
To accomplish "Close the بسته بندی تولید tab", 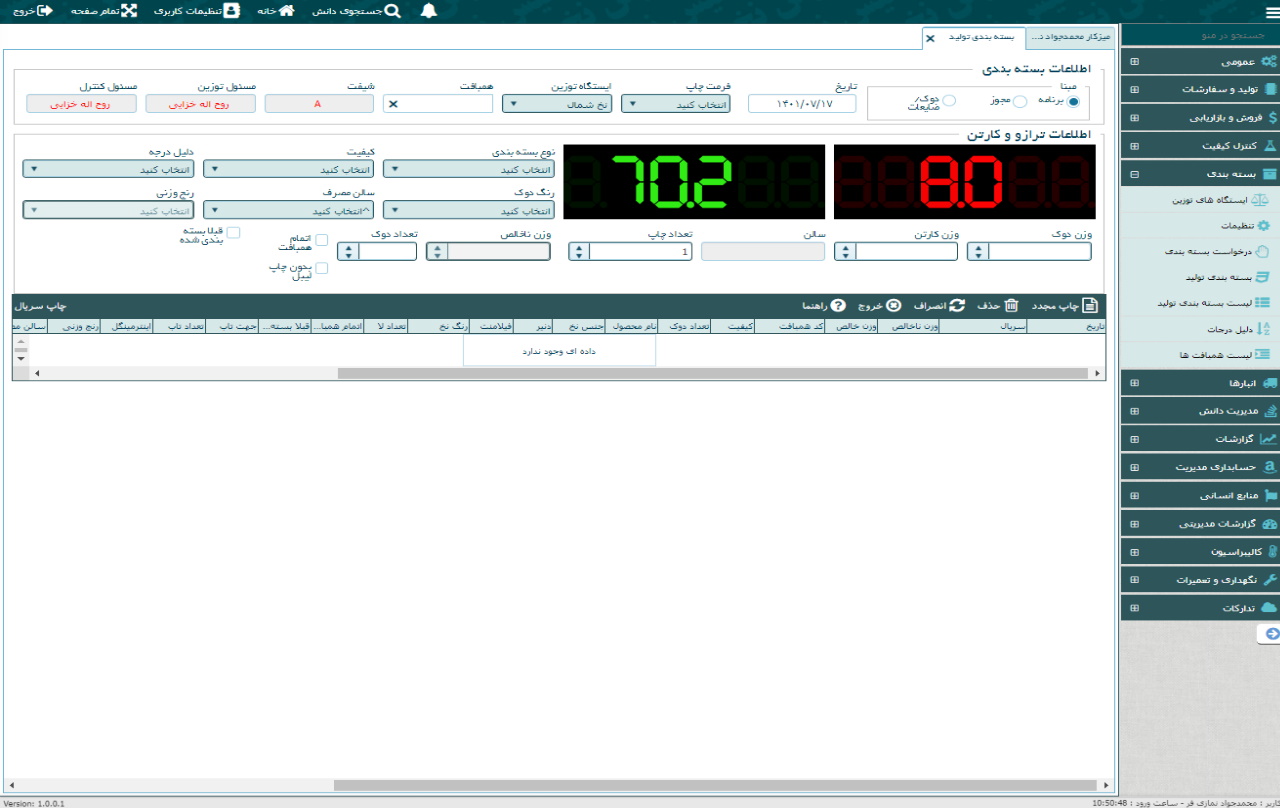I will click(x=930, y=38).
